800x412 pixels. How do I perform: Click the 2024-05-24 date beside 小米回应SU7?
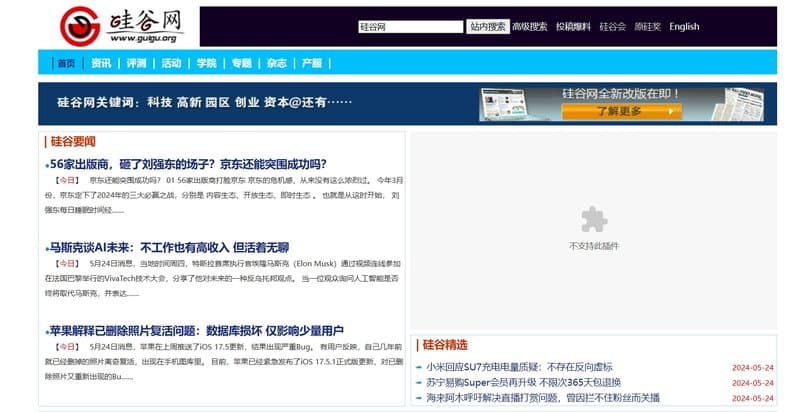753,368
